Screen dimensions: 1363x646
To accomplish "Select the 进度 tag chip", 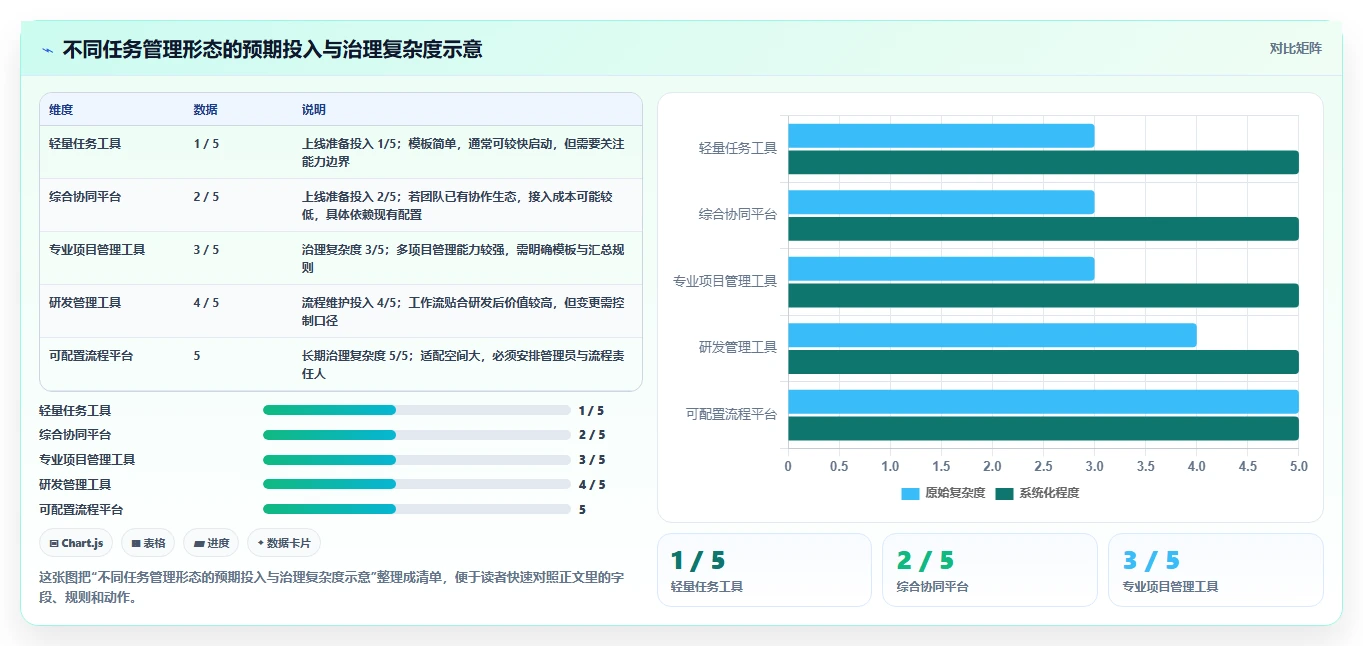I will point(211,543).
